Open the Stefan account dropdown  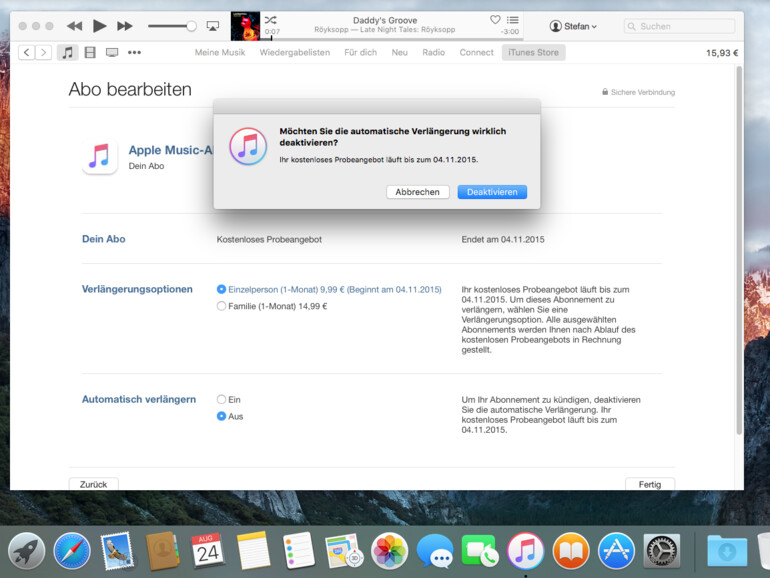(573, 26)
